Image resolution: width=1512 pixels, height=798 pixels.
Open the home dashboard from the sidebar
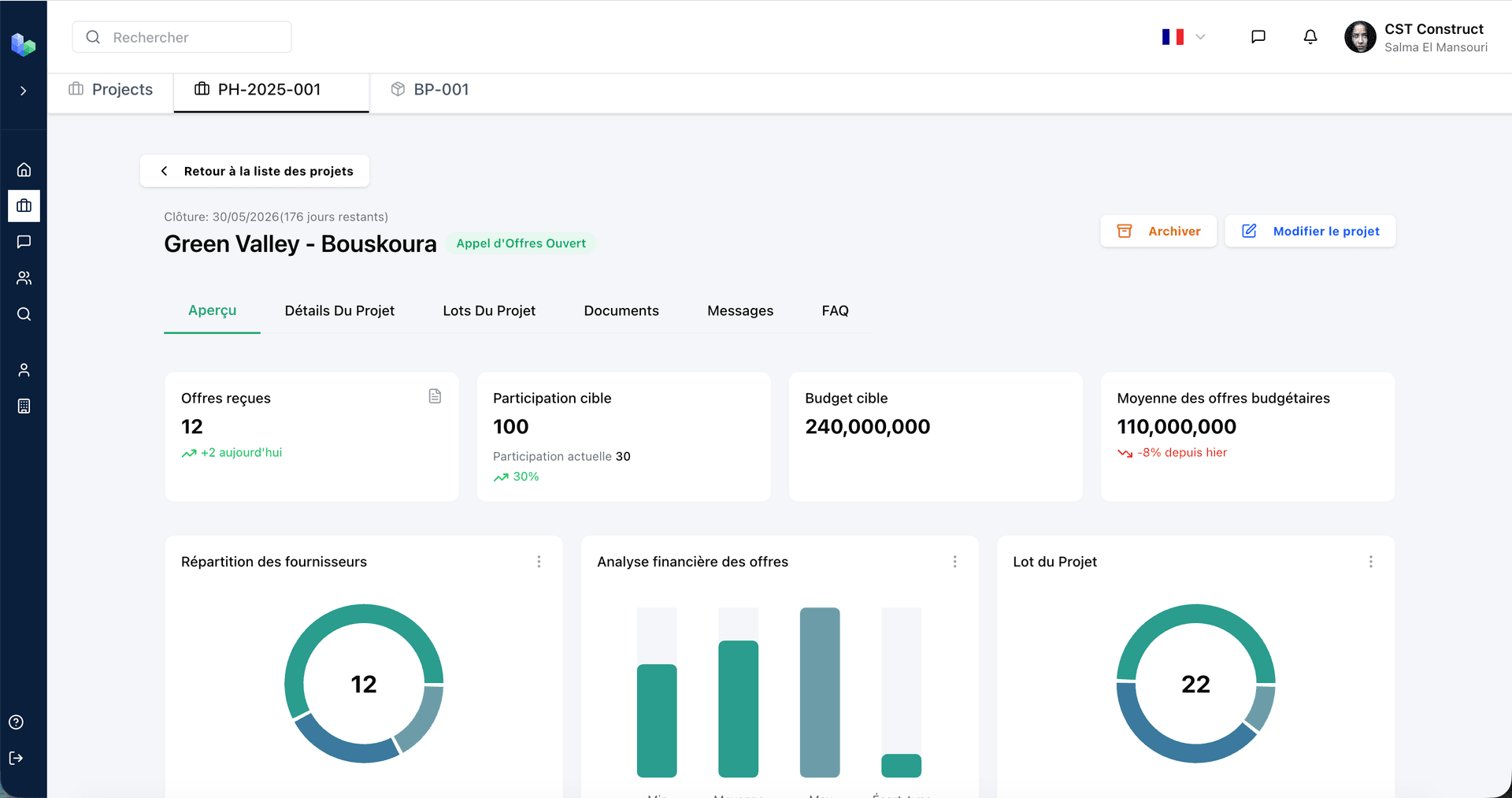[x=24, y=169]
